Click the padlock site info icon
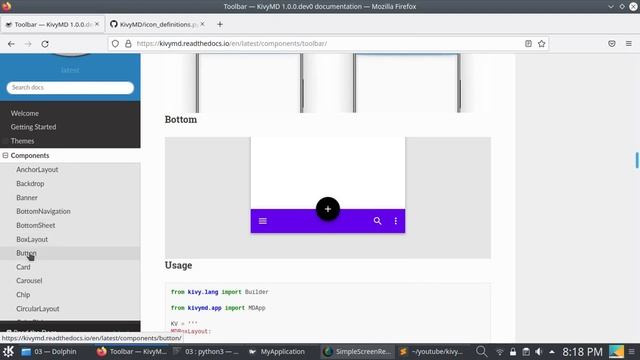The width and height of the screenshot is (640, 360). (x=128, y=44)
